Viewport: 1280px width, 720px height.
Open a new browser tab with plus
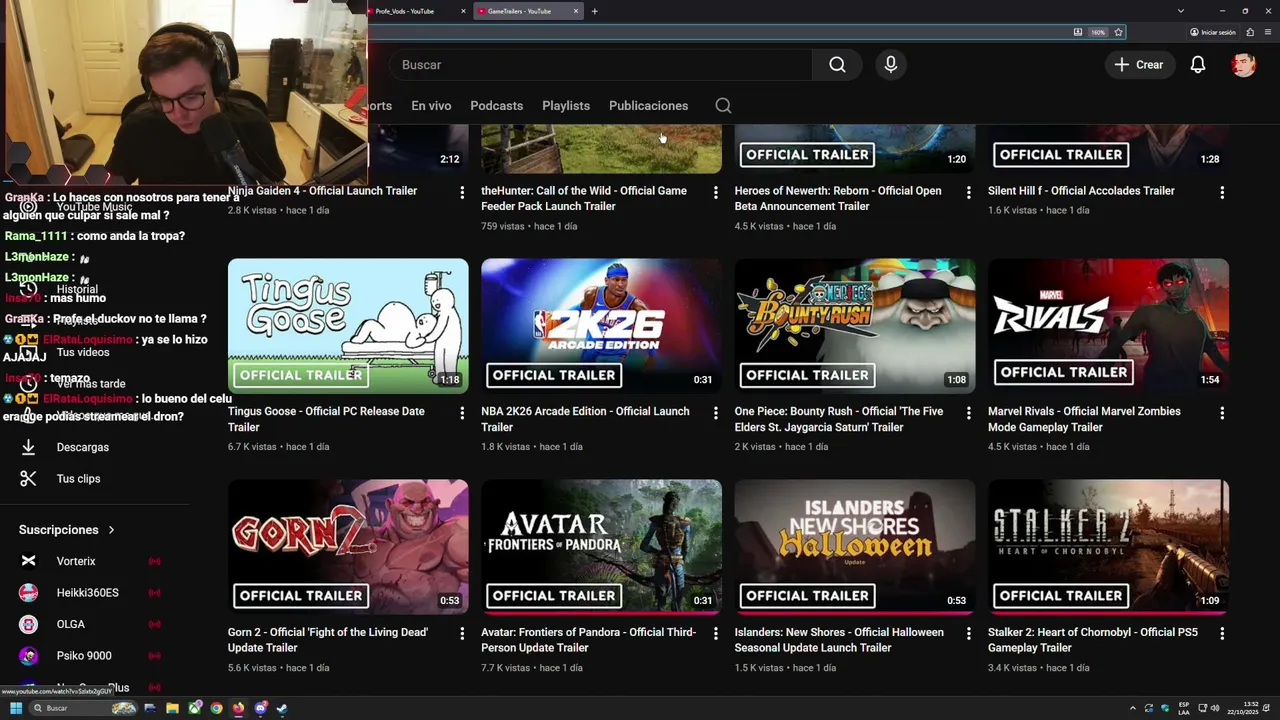(x=594, y=11)
